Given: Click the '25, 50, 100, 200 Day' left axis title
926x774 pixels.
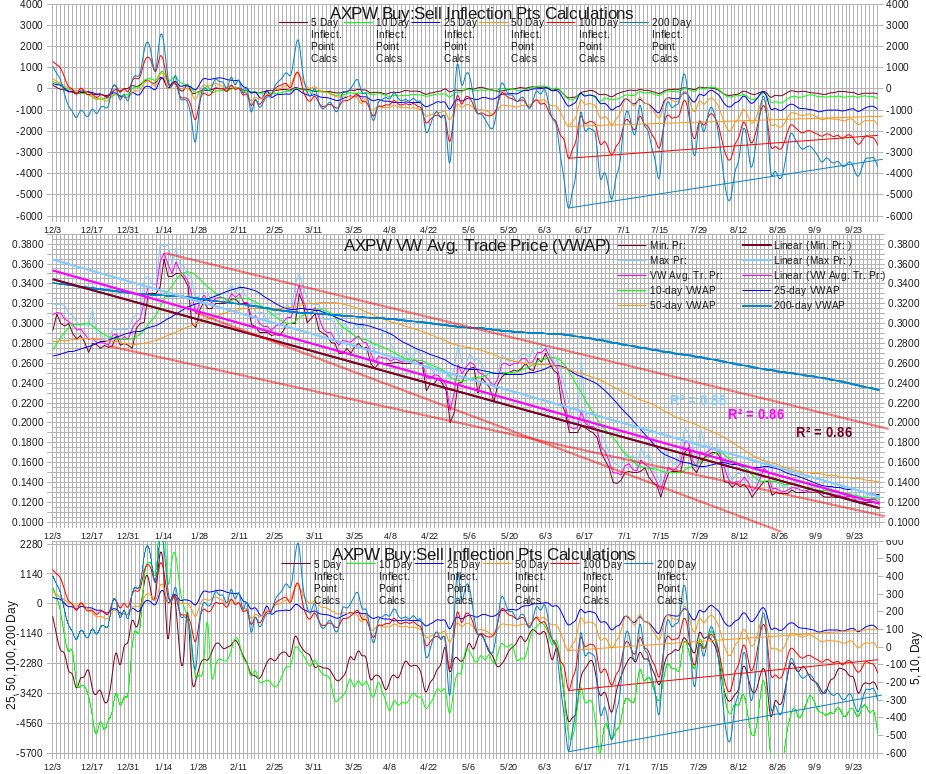Looking at the screenshot, I should pos(11,655).
